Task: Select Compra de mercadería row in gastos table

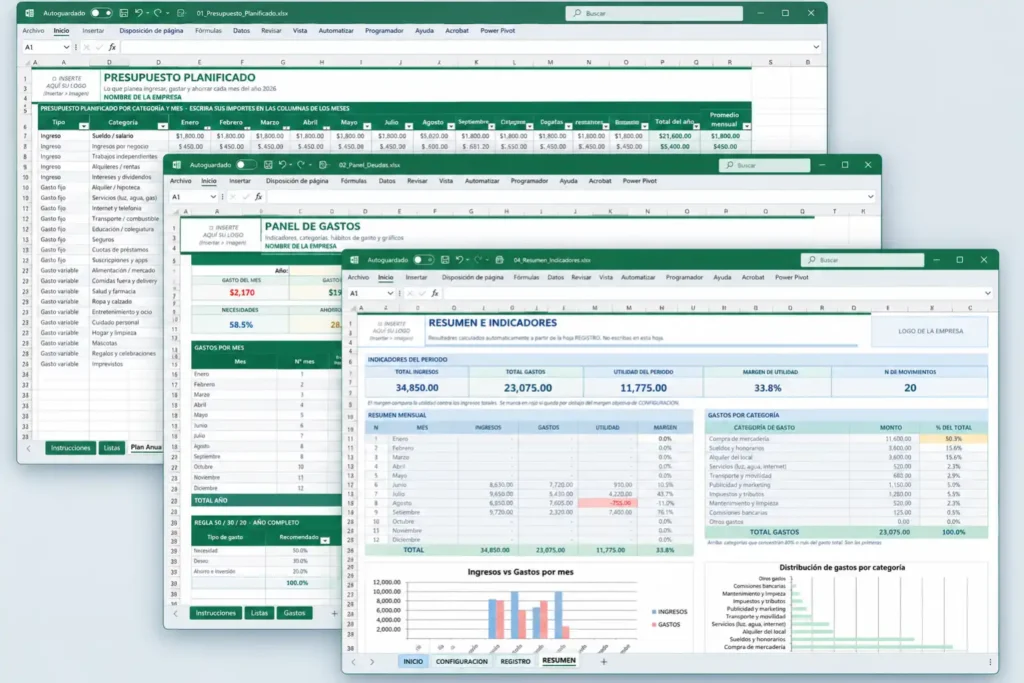Action: click(846, 439)
